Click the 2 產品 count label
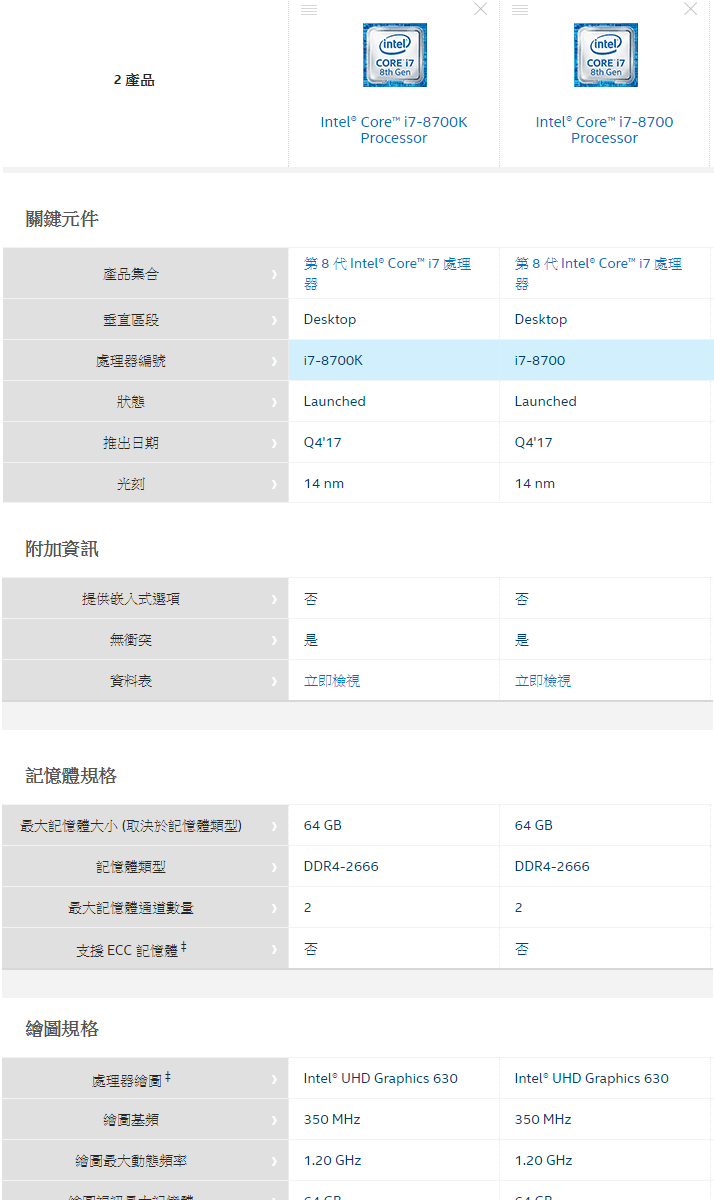Image resolution: width=714 pixels, height=1200 pixels. coord(134,80)
